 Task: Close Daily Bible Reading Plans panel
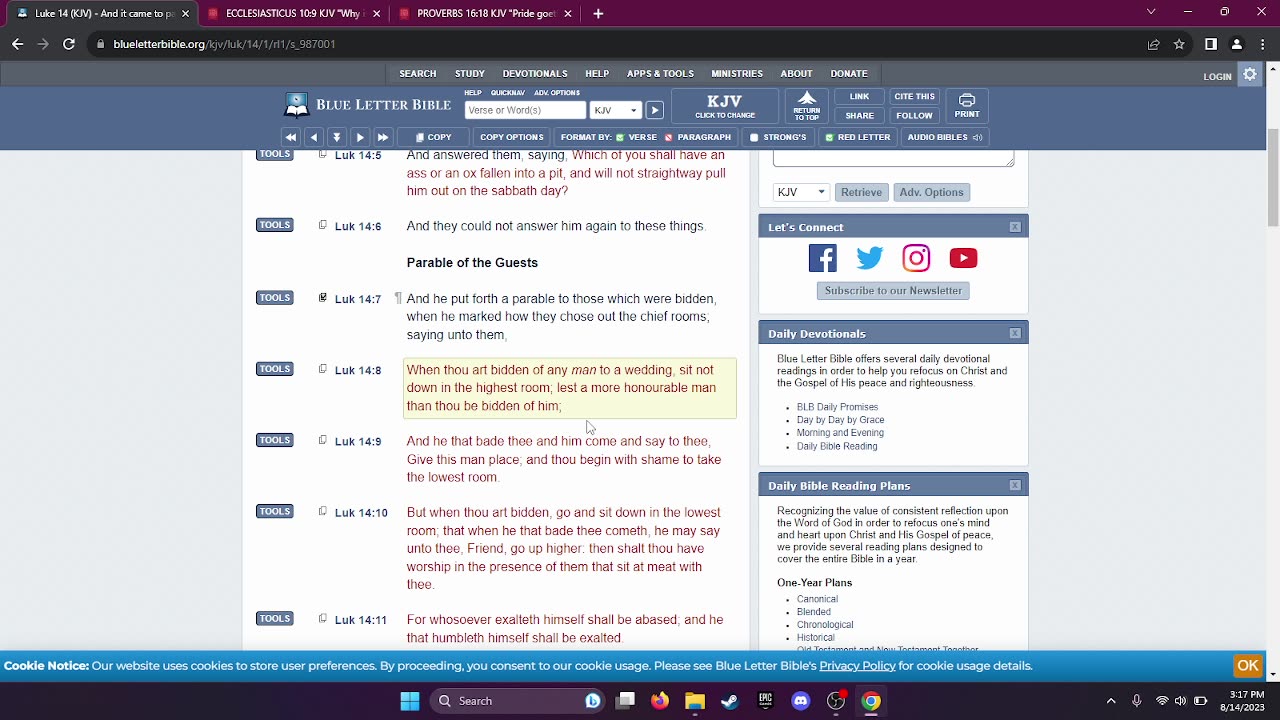pyautogui.click(x=1015, y=485)
